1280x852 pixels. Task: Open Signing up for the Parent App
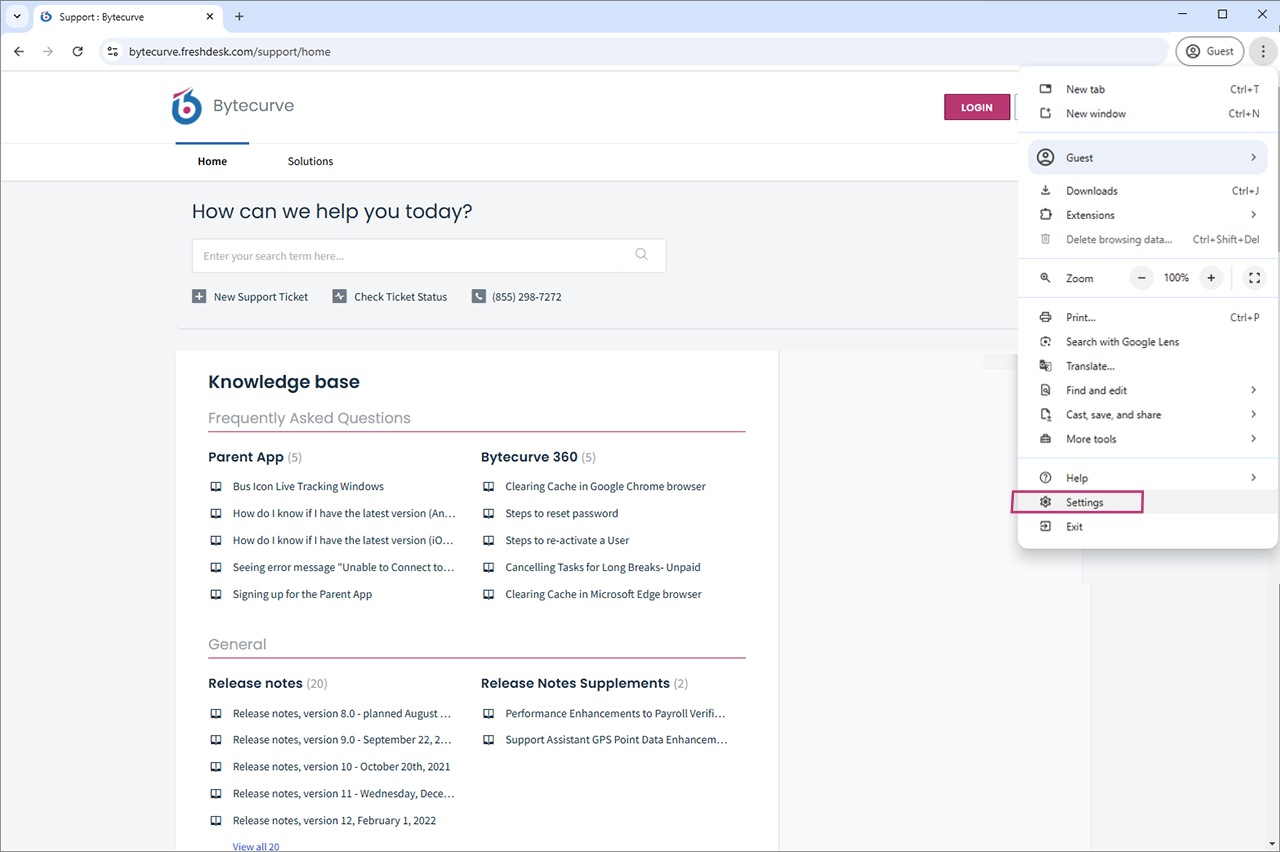(302, 594)
